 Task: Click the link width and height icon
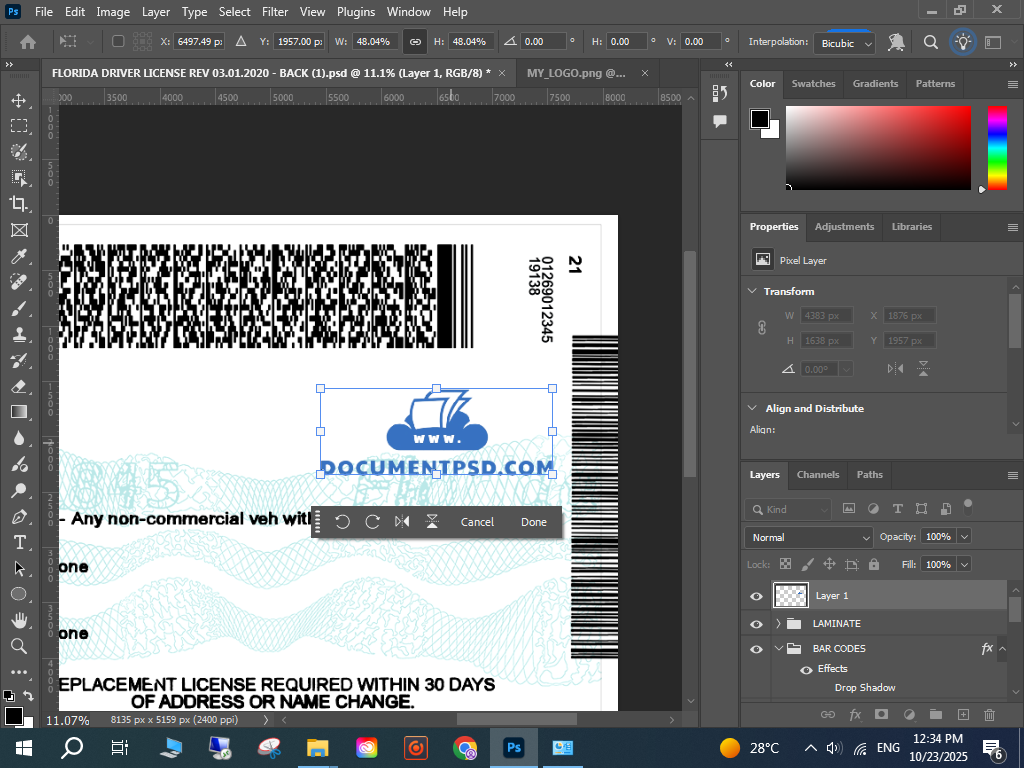[x=414, y=42]
